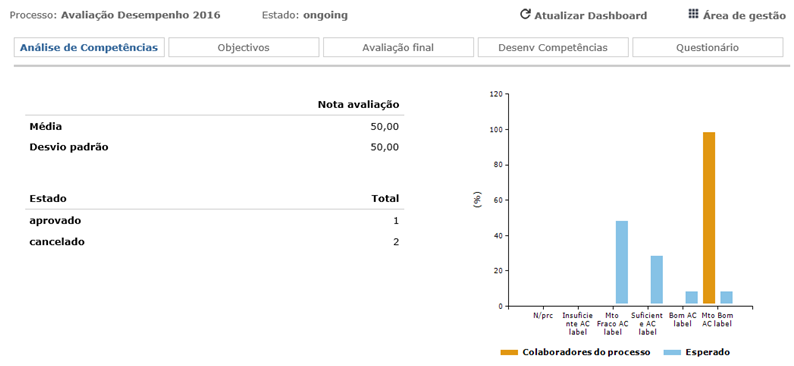
Task: Click the orange Mto Bom AC bar
Action: tap(709, 218)
